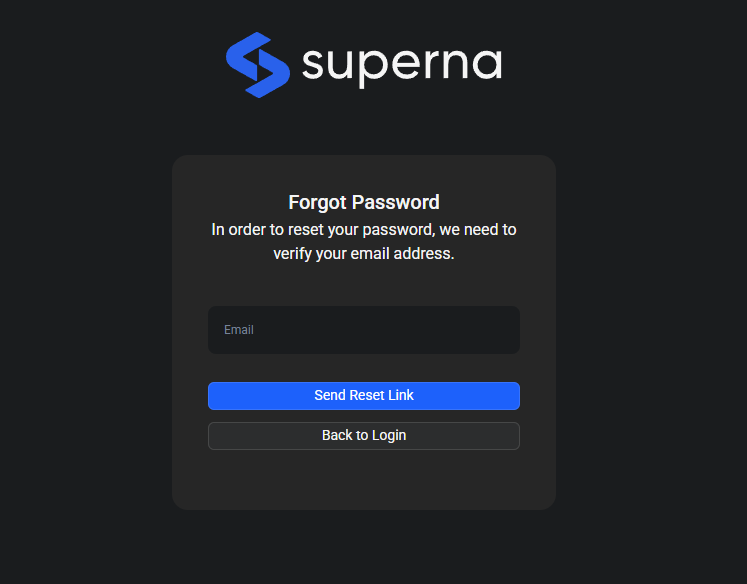Viewport: 747px width, 584px height.
Task: Click the superna wordmark text
Action: click(401, 64)
